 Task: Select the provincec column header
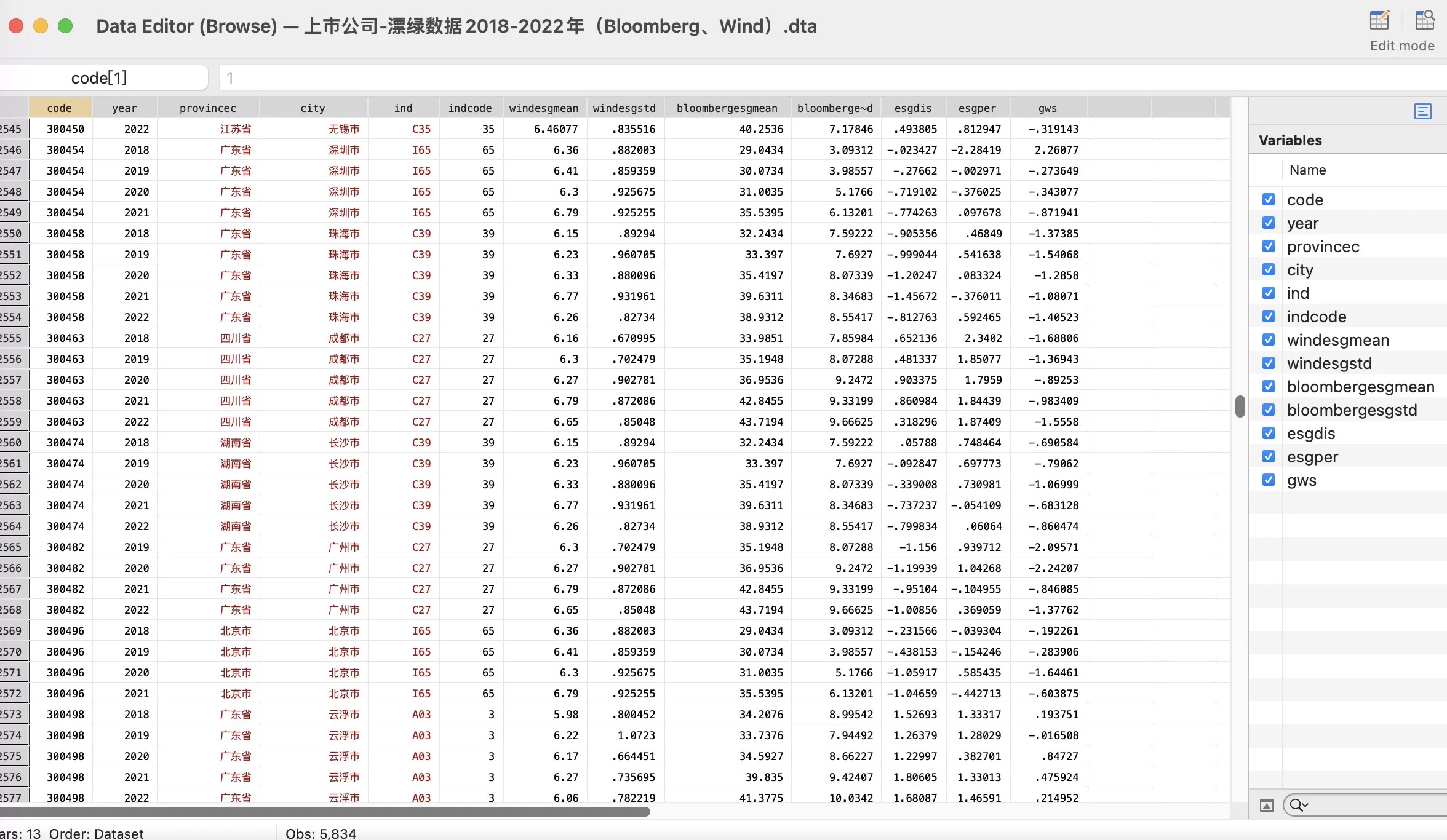tap(207, 108)
